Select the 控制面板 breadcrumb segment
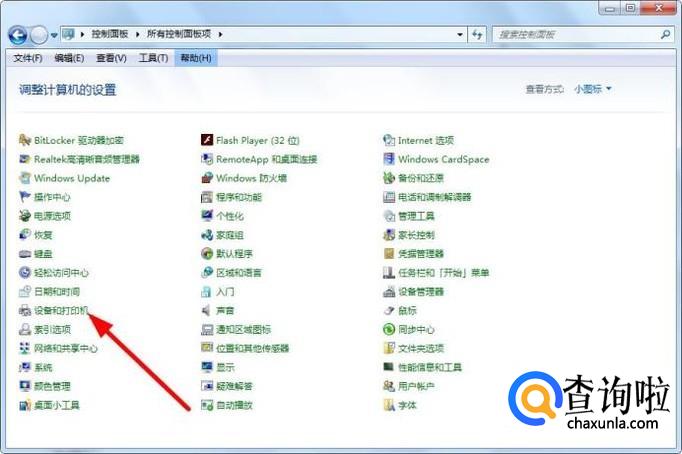Screen dimensions: 682x454 click(x=110, y=34)
